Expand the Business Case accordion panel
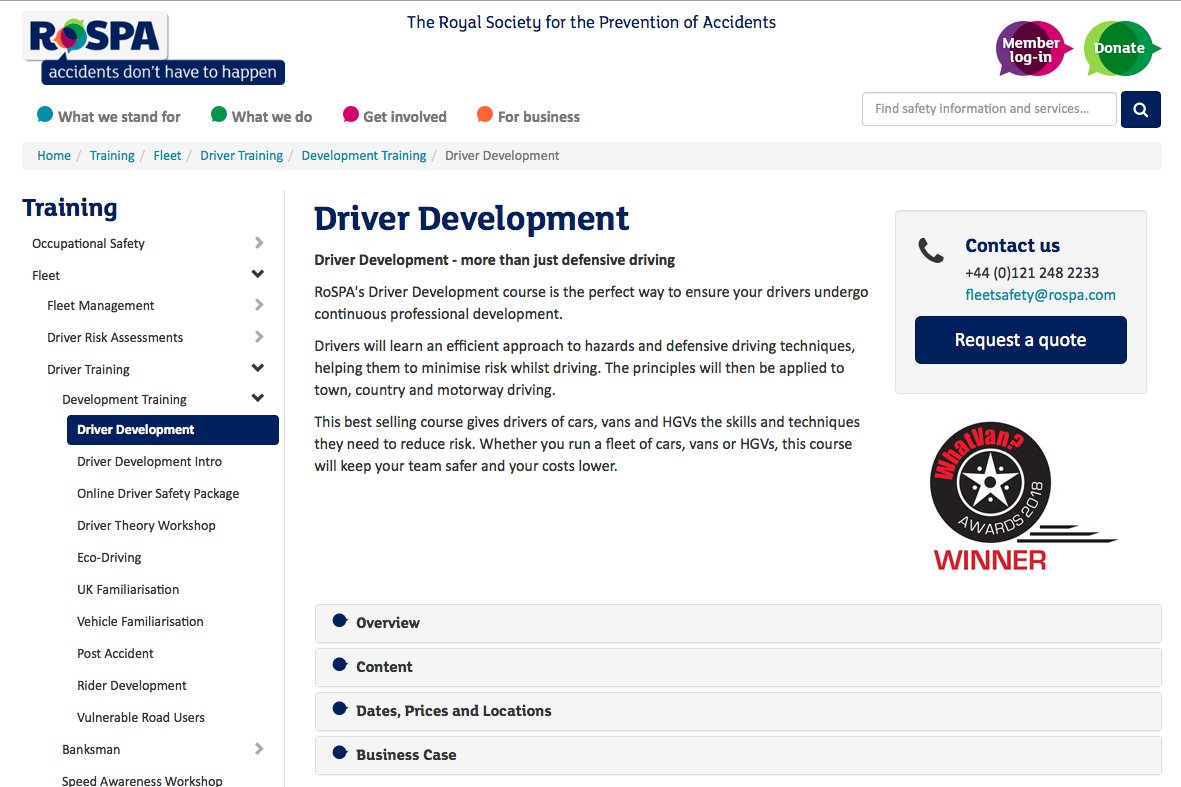The height and width of the screenshot is (787, 1181). 738,755
